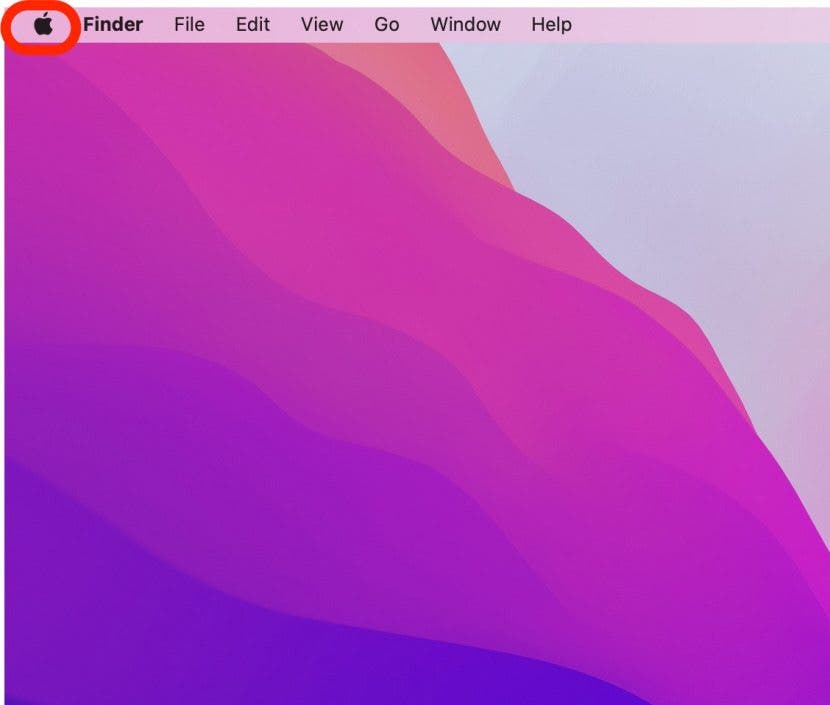
Task: Select View between Edit and Go
Action: pyautogui.click(x=322, y=25)
